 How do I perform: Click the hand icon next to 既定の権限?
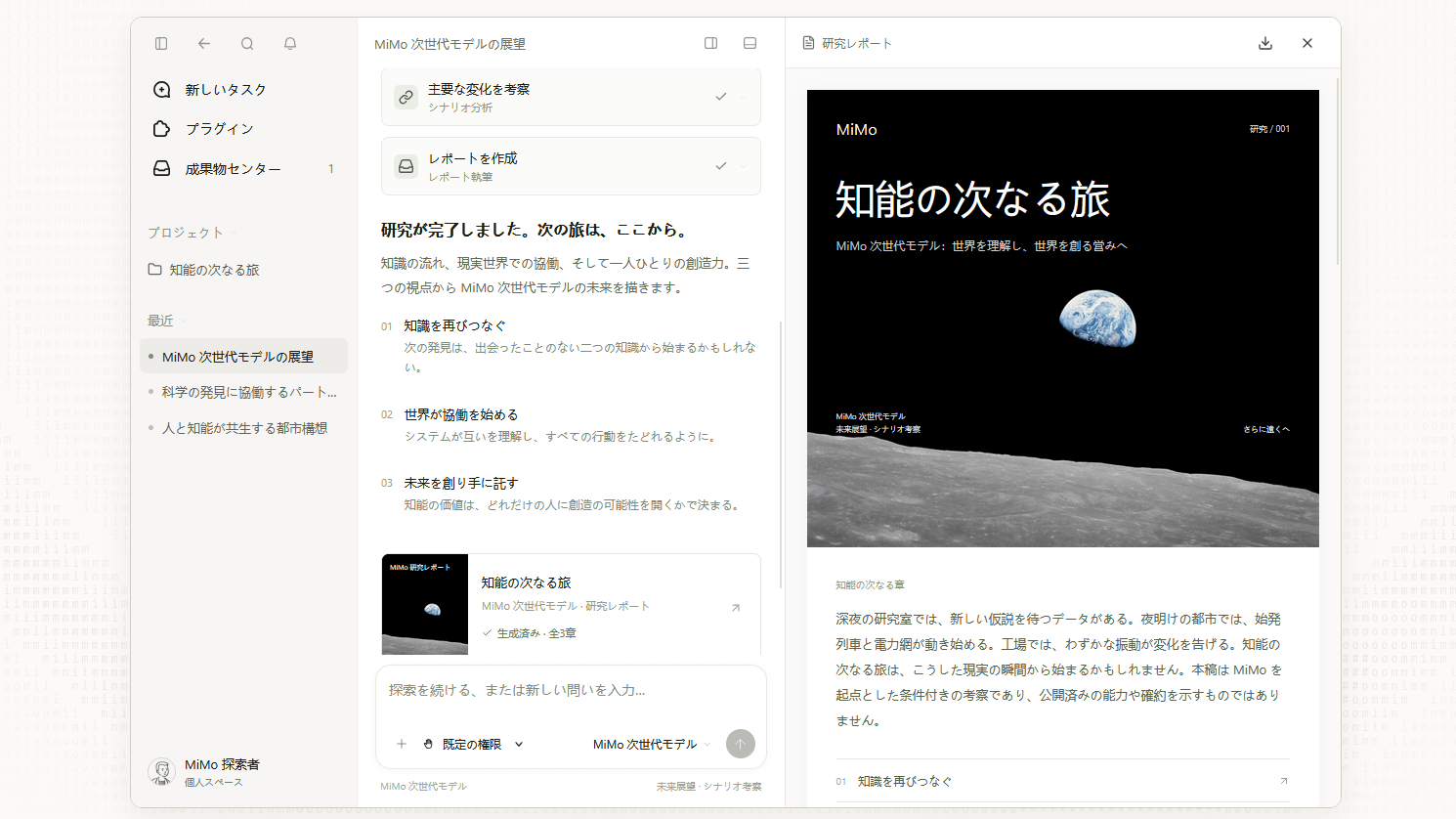428,744
